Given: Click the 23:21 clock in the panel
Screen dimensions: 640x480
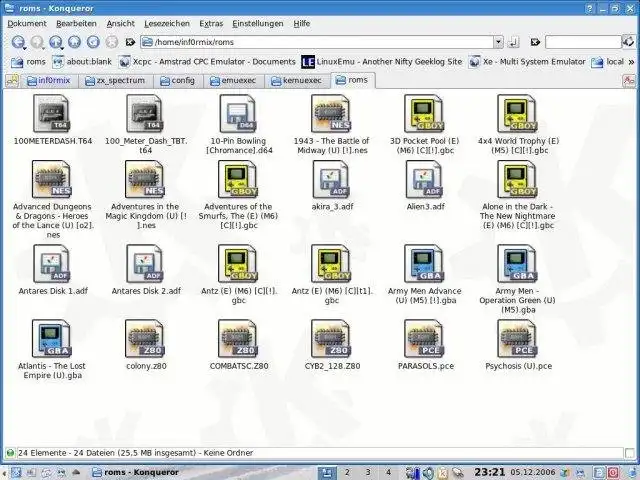Looking at the screenshot, I should point(489,472).
